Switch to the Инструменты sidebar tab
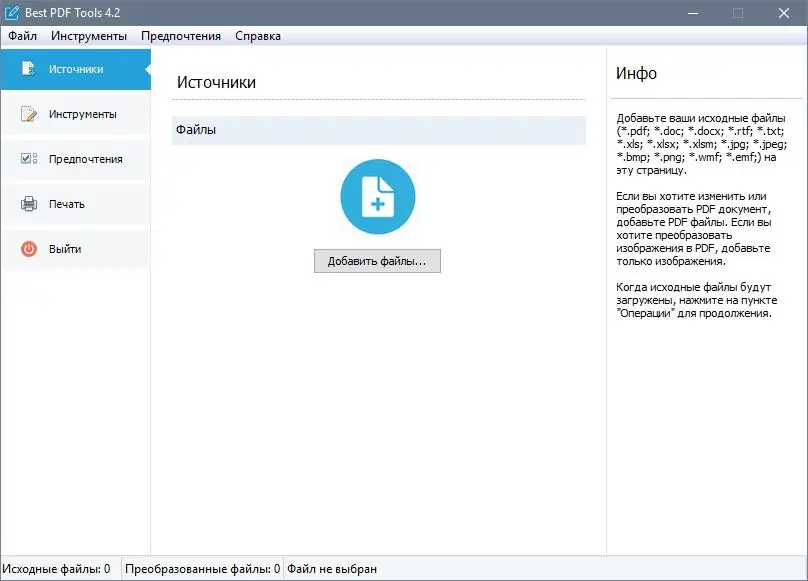This screenshot has width=808, height=581. coord(76,114)
